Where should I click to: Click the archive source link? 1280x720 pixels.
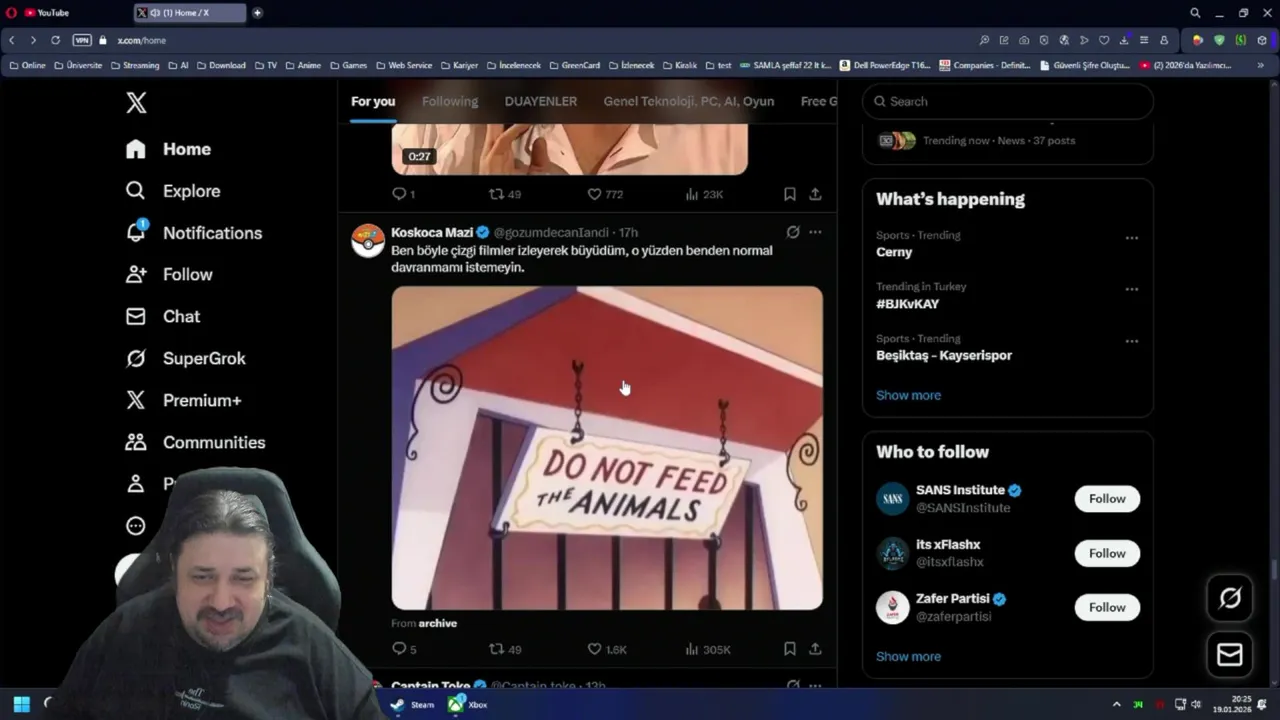[438, 623]
